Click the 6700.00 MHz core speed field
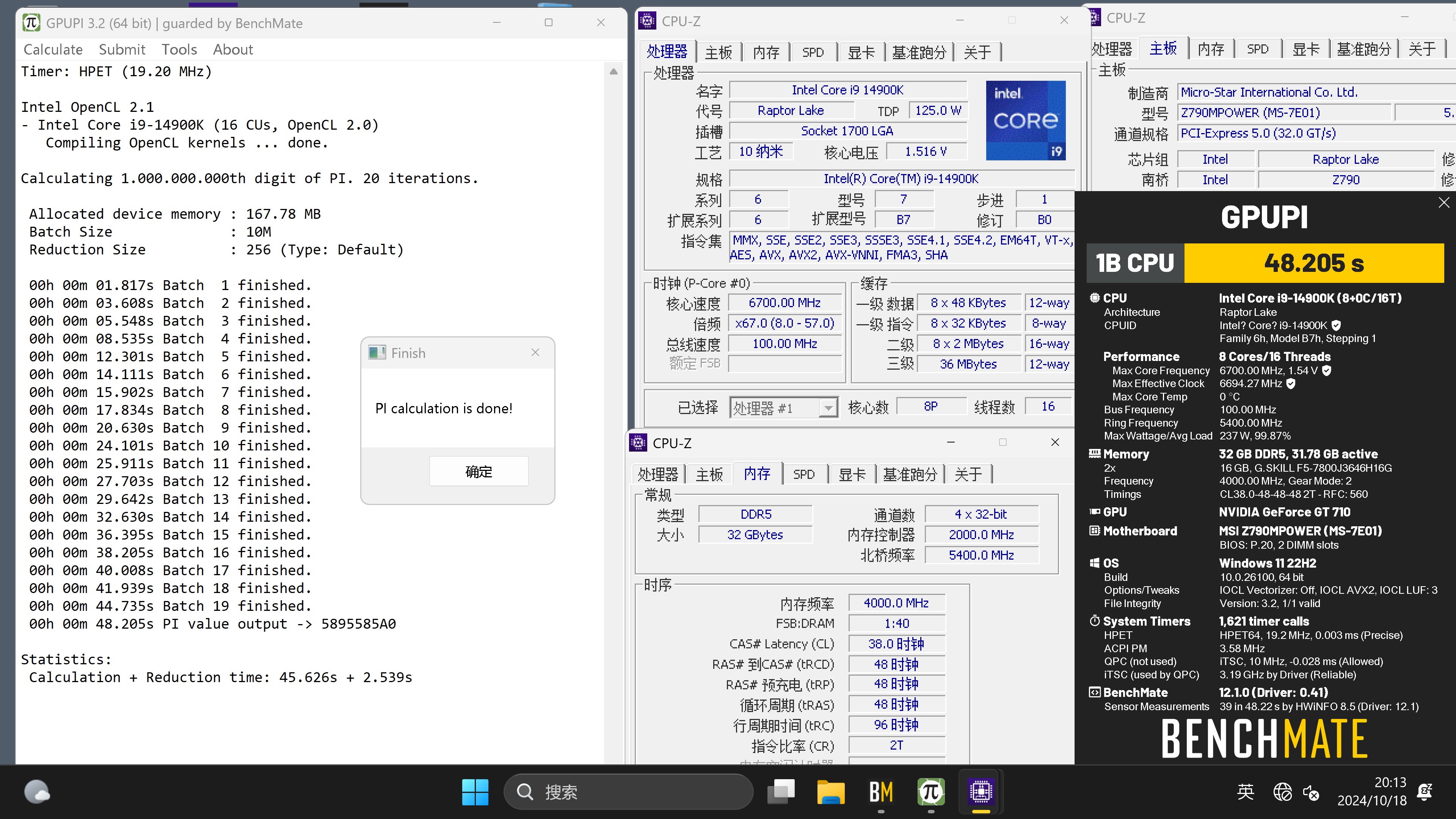This screenshot has height=819, width=1456. 784,303
